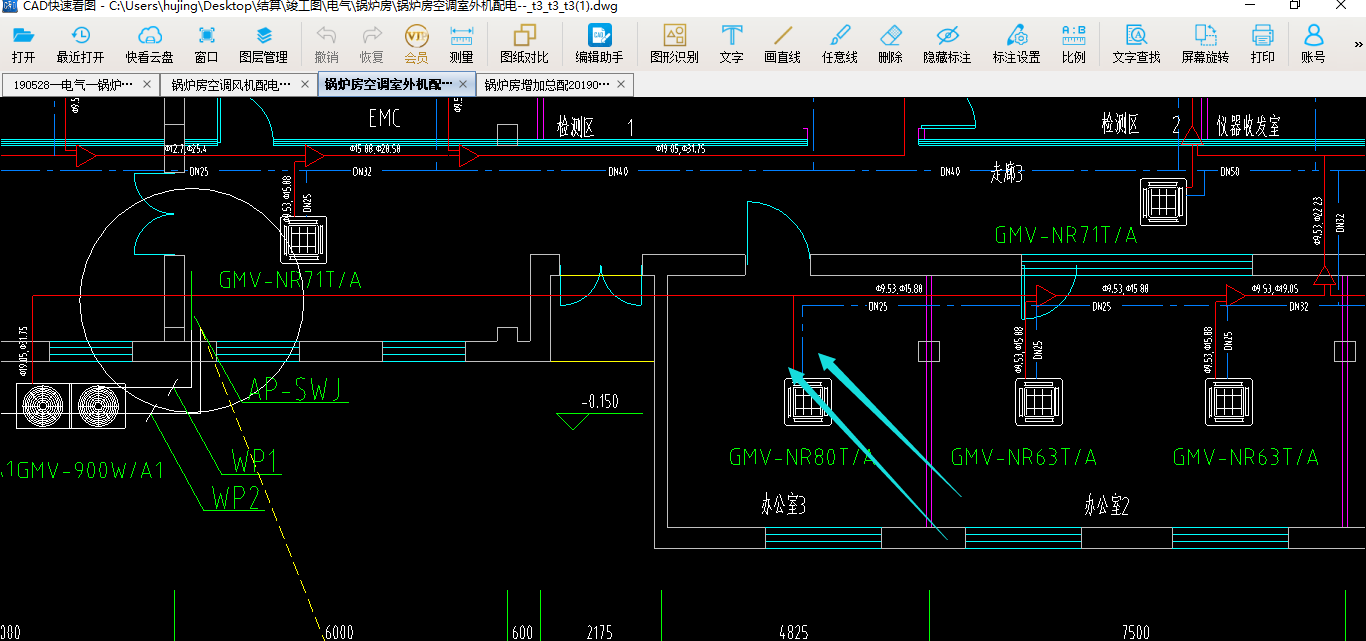1366x641 pixels.
Task: Select the 画直线 draw line tool
Action: point(782,45)
